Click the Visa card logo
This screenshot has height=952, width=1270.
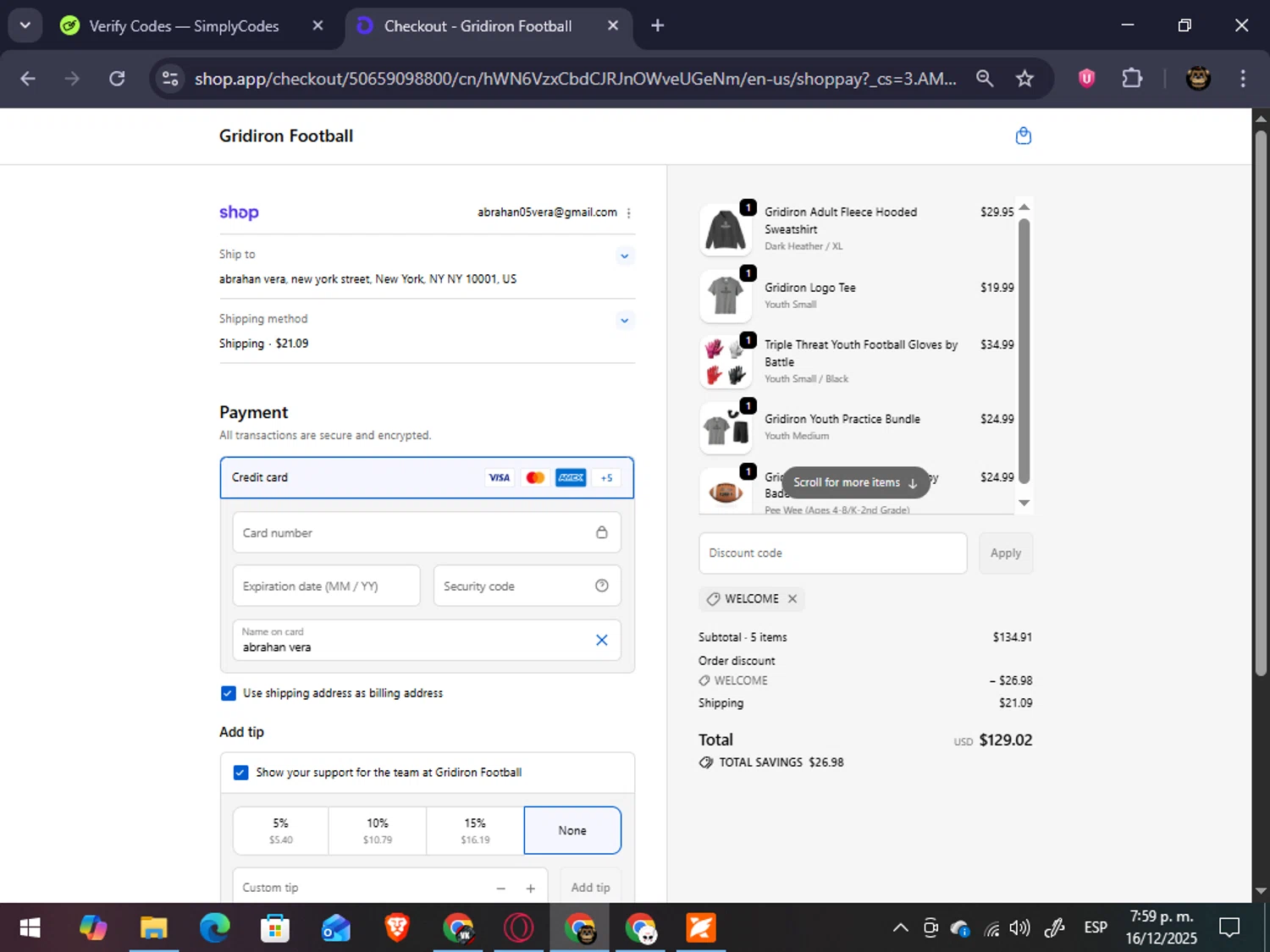500,477
